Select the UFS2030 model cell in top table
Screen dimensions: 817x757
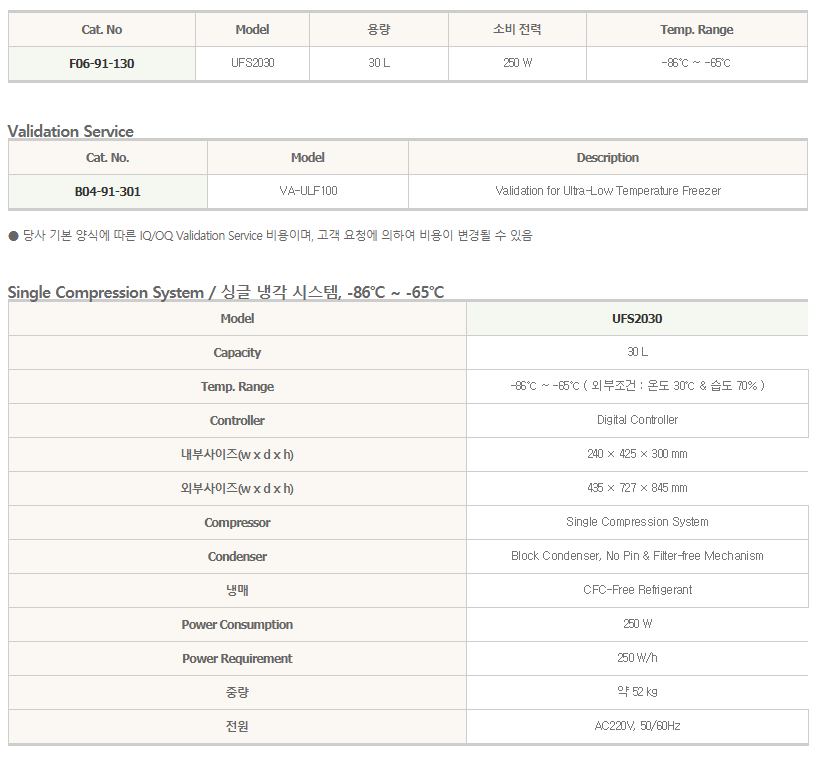click(x=253, y=63)
